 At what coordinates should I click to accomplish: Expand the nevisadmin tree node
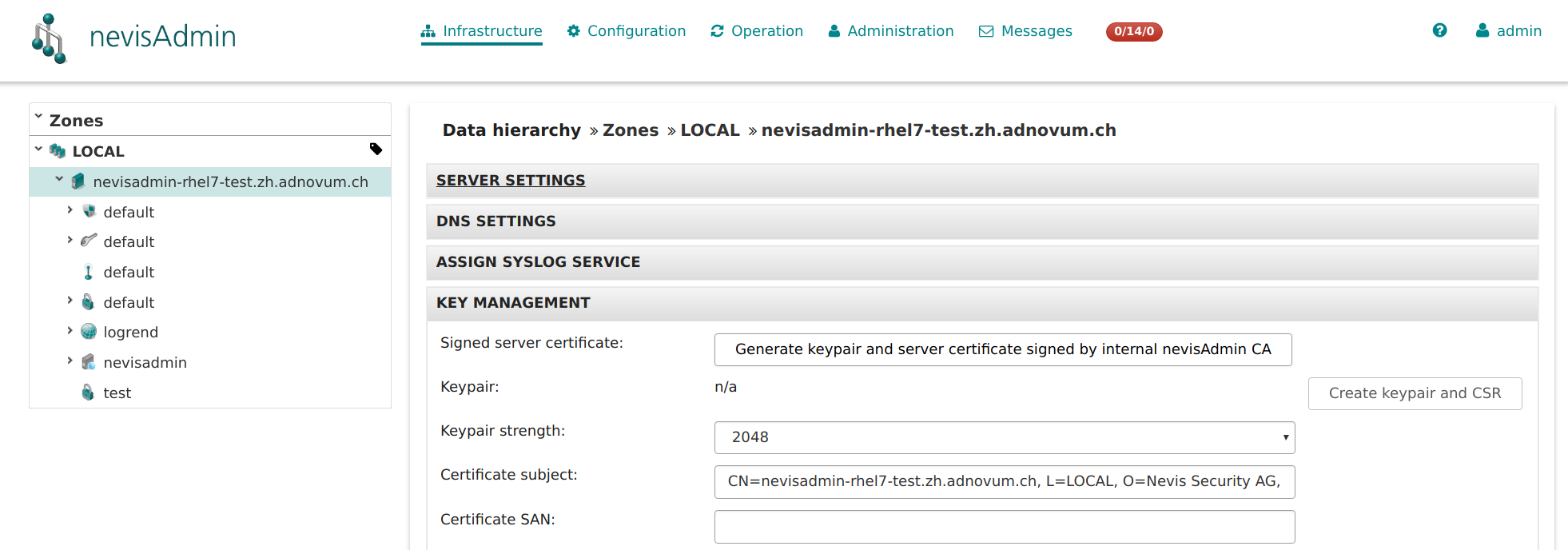(x=70, y=360)
